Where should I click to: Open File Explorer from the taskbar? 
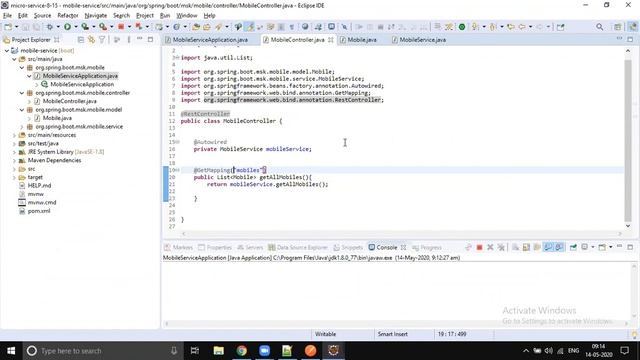[x=219, y=351]
